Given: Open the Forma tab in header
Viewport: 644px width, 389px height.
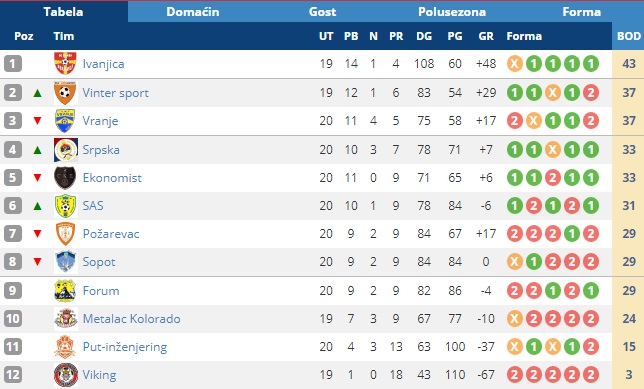Looking at the screenshot, I should (x=581, y=12).
